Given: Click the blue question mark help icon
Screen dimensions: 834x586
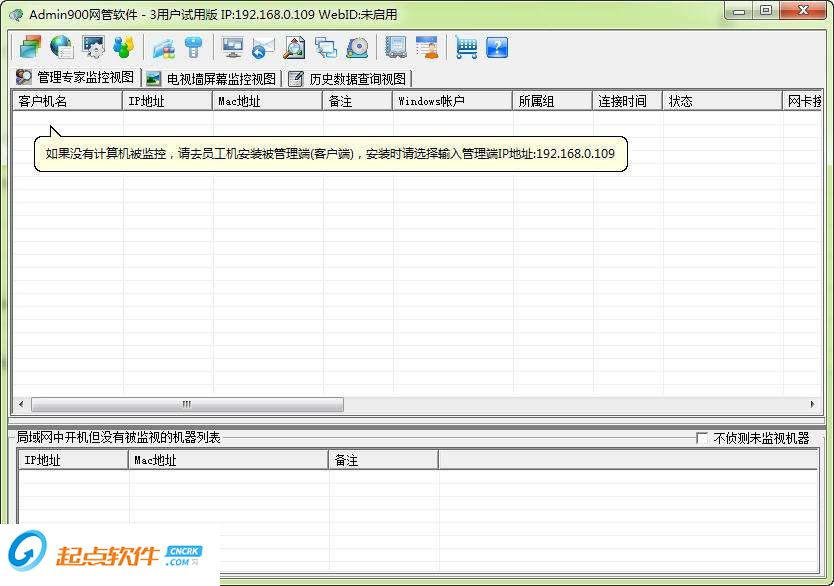Looking at the screenshot, I should (497, 47).
